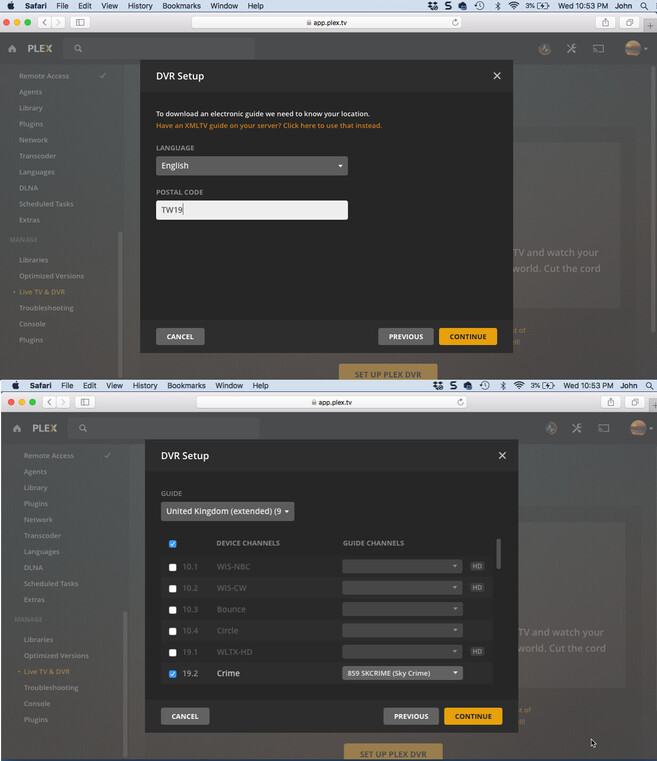Open Plex settings tools icon in upper window
Viewport: 657px width, 761px height.
coord(571,49)
